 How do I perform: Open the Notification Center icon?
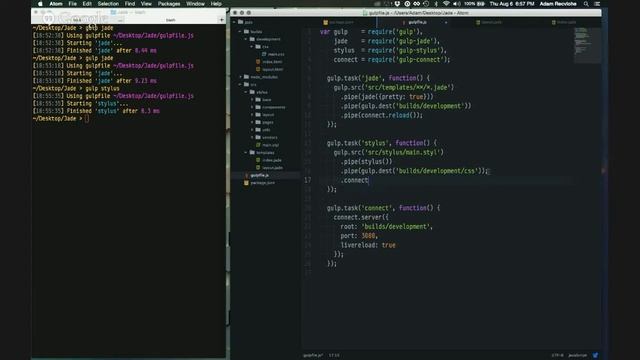597,4
